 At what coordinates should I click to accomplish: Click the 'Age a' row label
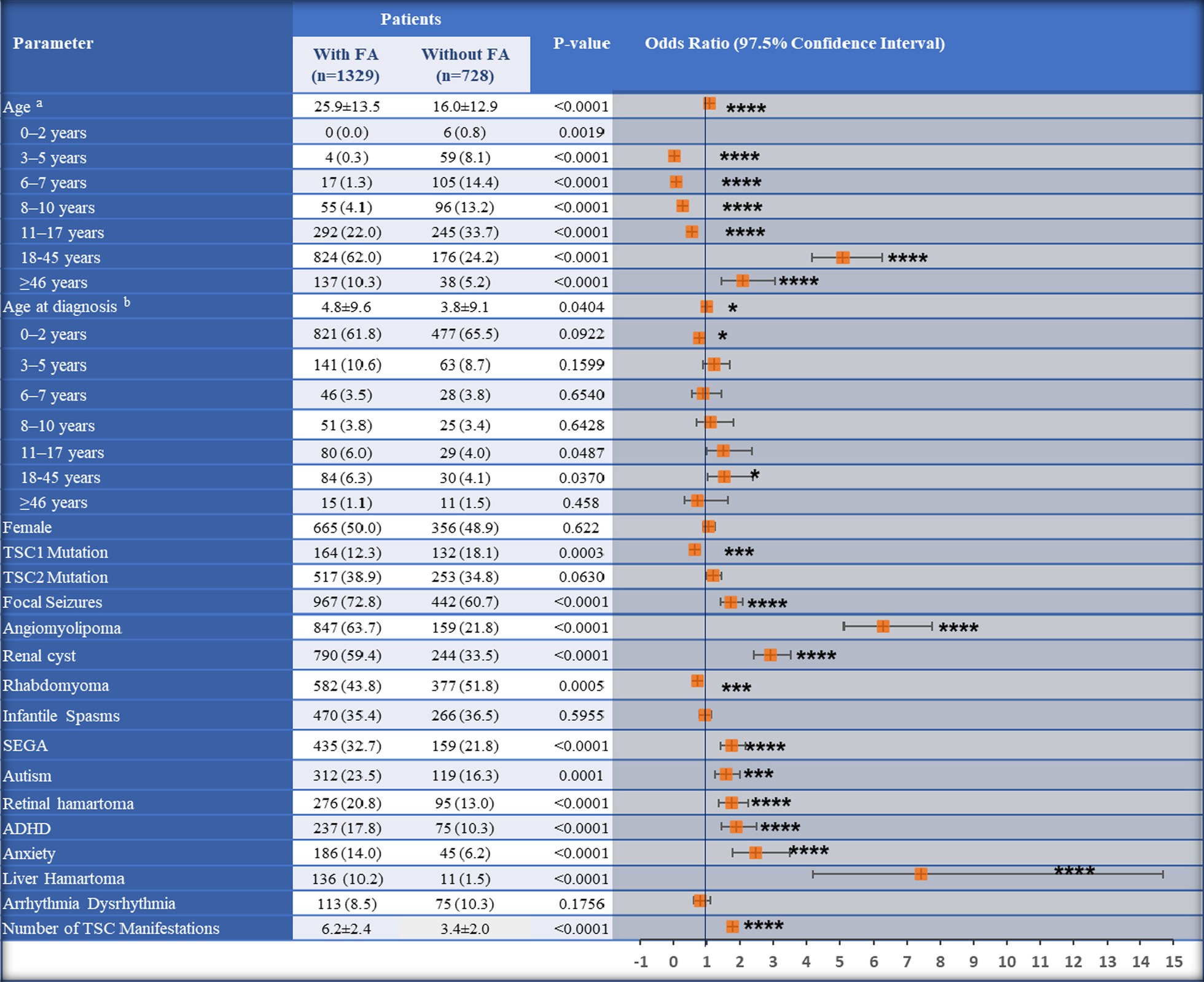click(x=23, y=106)
